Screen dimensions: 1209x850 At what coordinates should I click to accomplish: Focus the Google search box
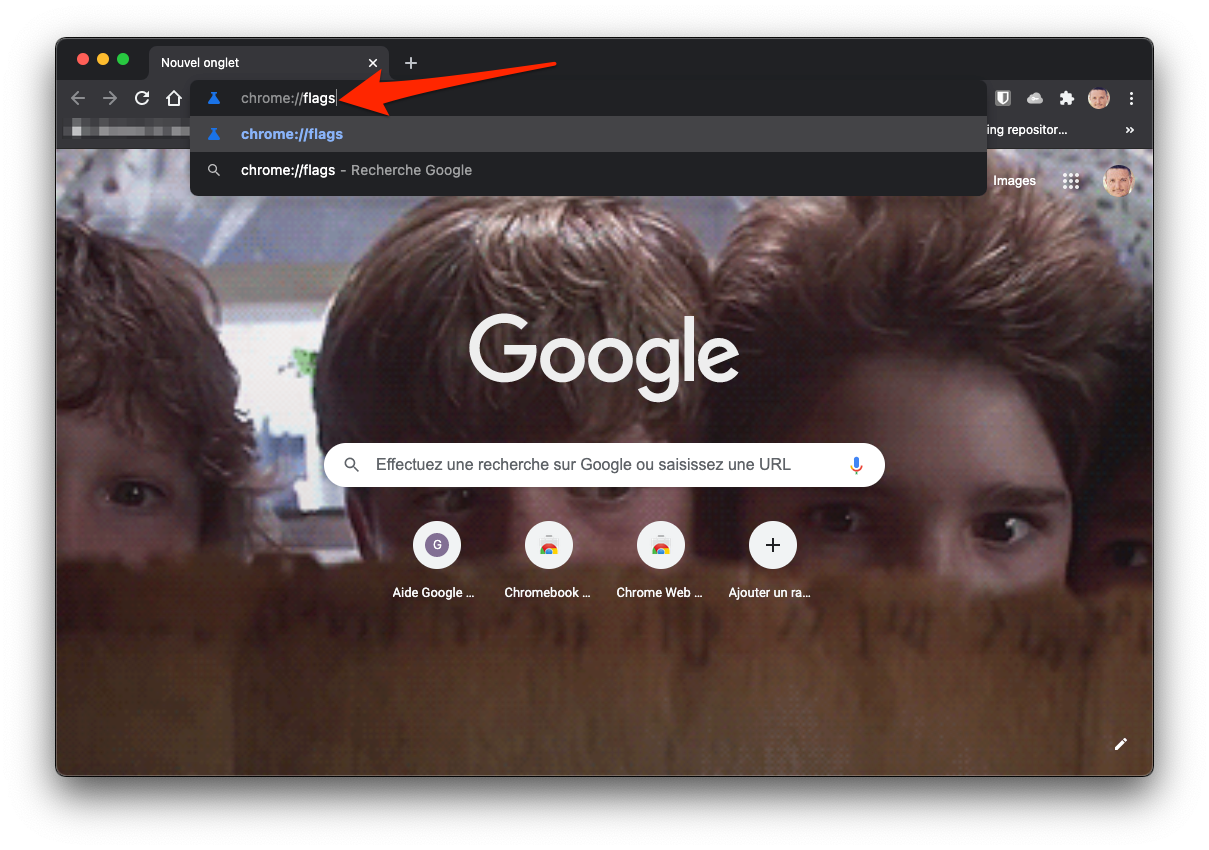point(604,465)
